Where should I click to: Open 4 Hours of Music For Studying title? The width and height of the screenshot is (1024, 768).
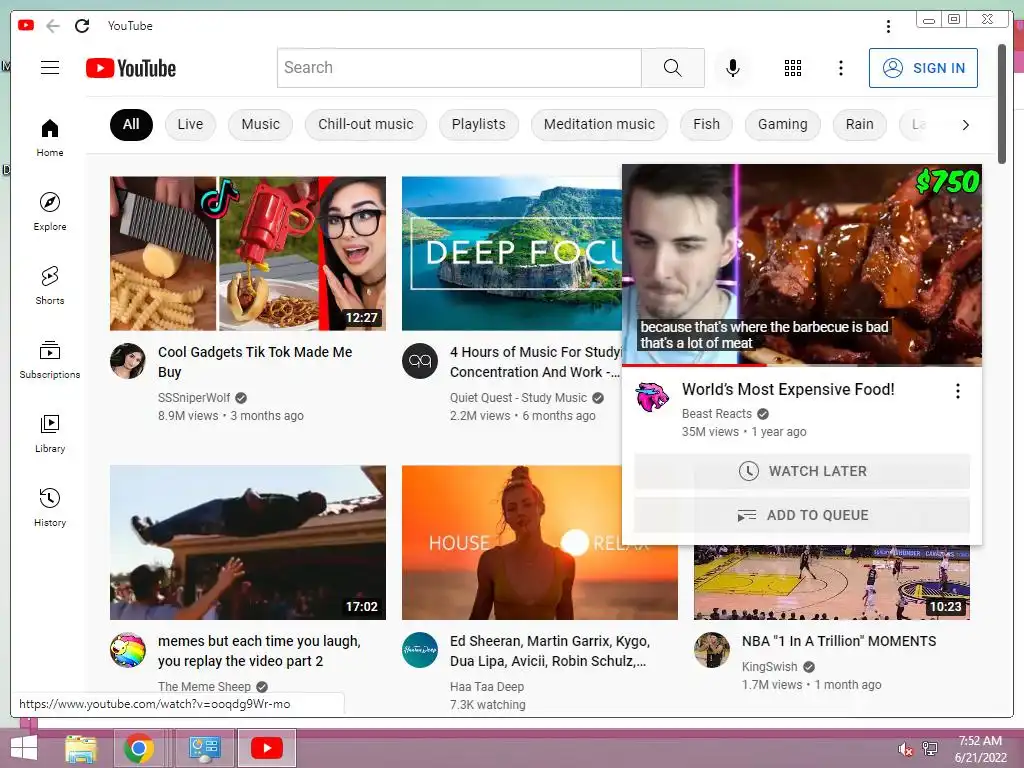[536, 362]
